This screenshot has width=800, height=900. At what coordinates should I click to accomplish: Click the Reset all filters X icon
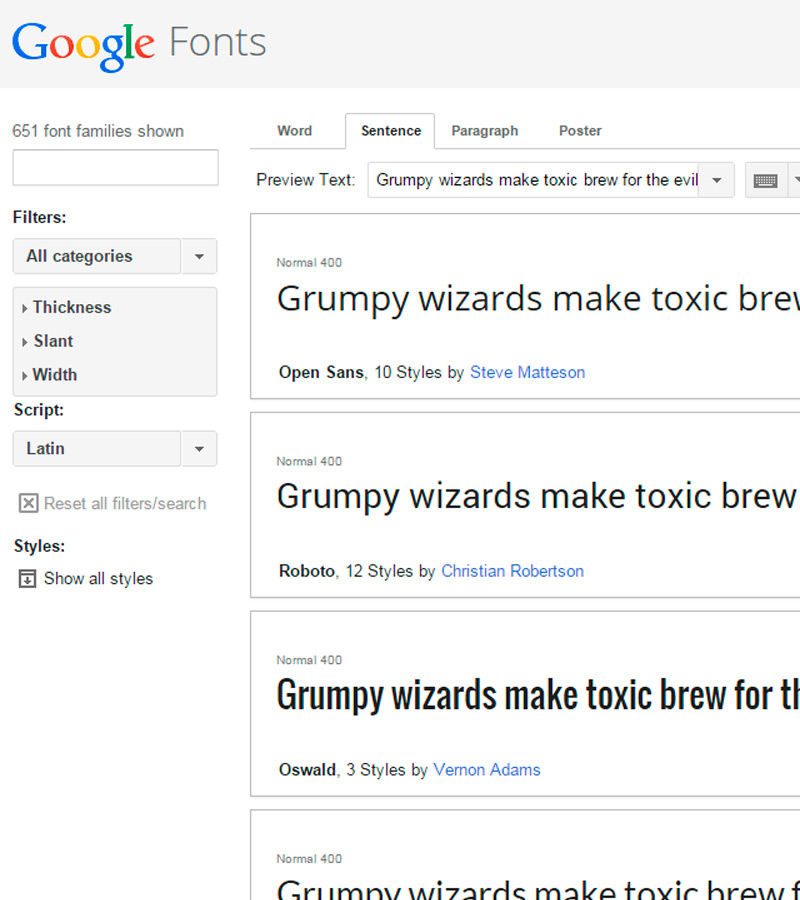click(29, 504)
